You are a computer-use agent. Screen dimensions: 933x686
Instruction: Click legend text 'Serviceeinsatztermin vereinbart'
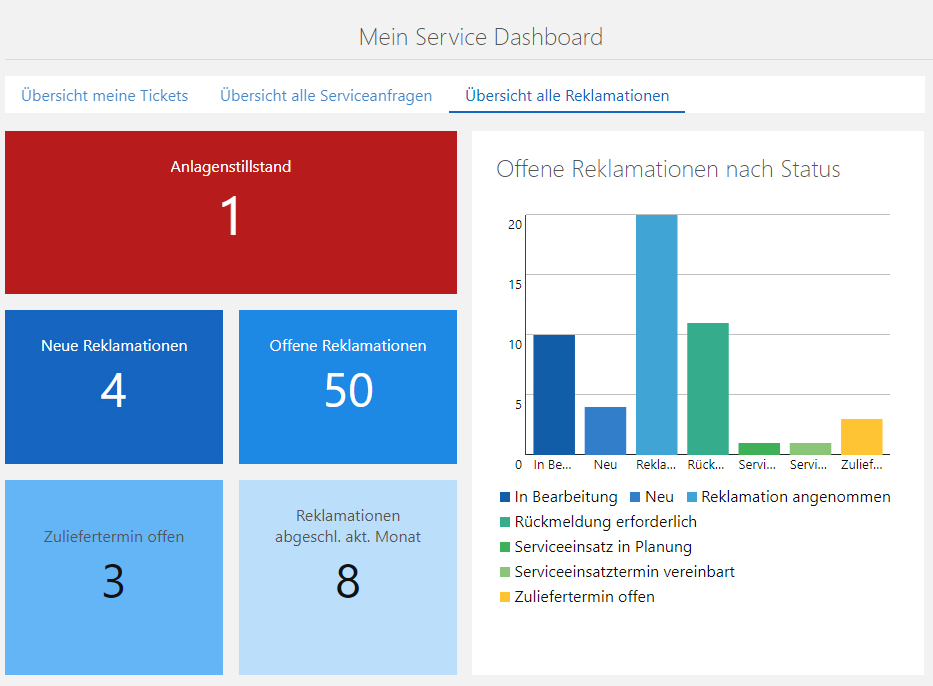(625, 572)
